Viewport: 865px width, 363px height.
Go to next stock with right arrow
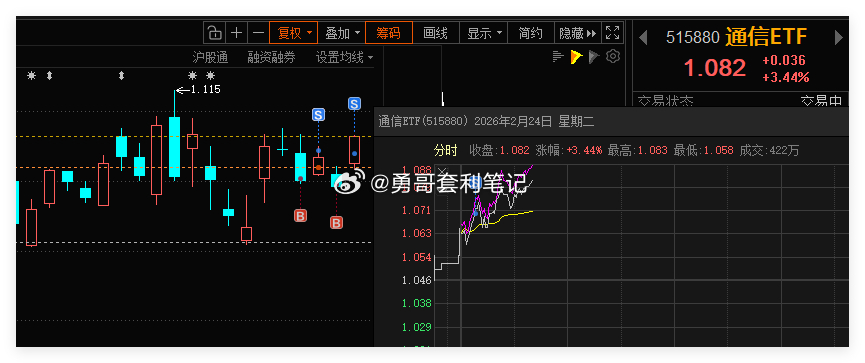point(839,38)
